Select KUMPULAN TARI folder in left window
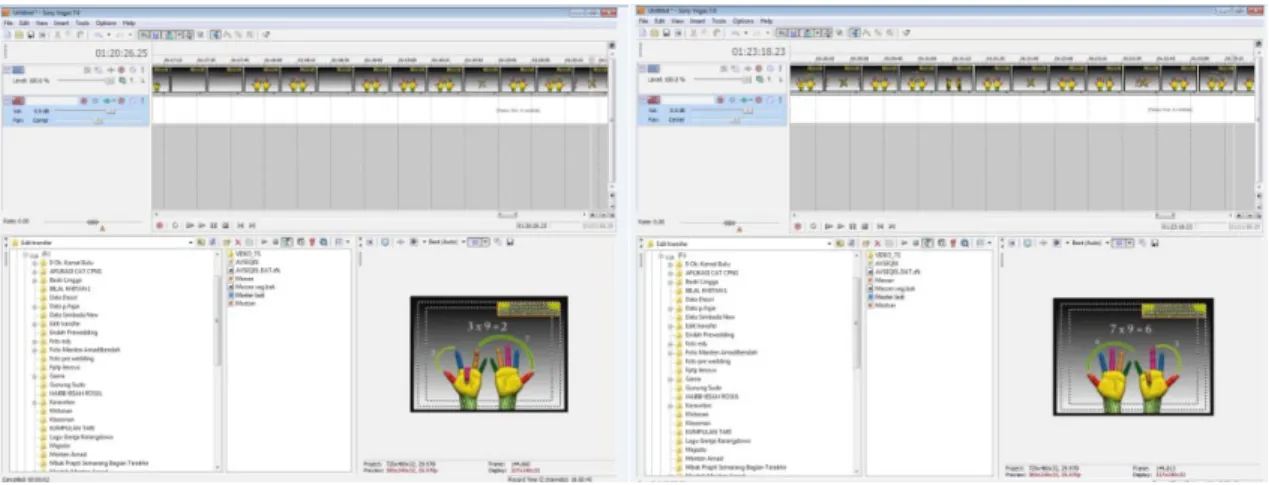Viewport: 1269px width, 485px height. (x=72, y=428)
